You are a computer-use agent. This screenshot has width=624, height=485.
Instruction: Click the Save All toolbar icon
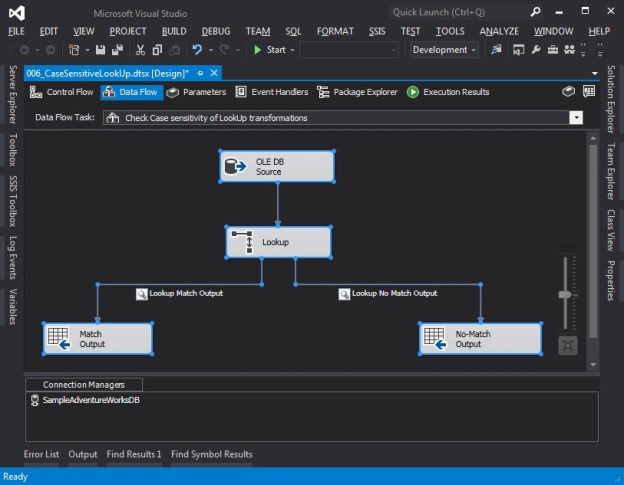(117, 50)
